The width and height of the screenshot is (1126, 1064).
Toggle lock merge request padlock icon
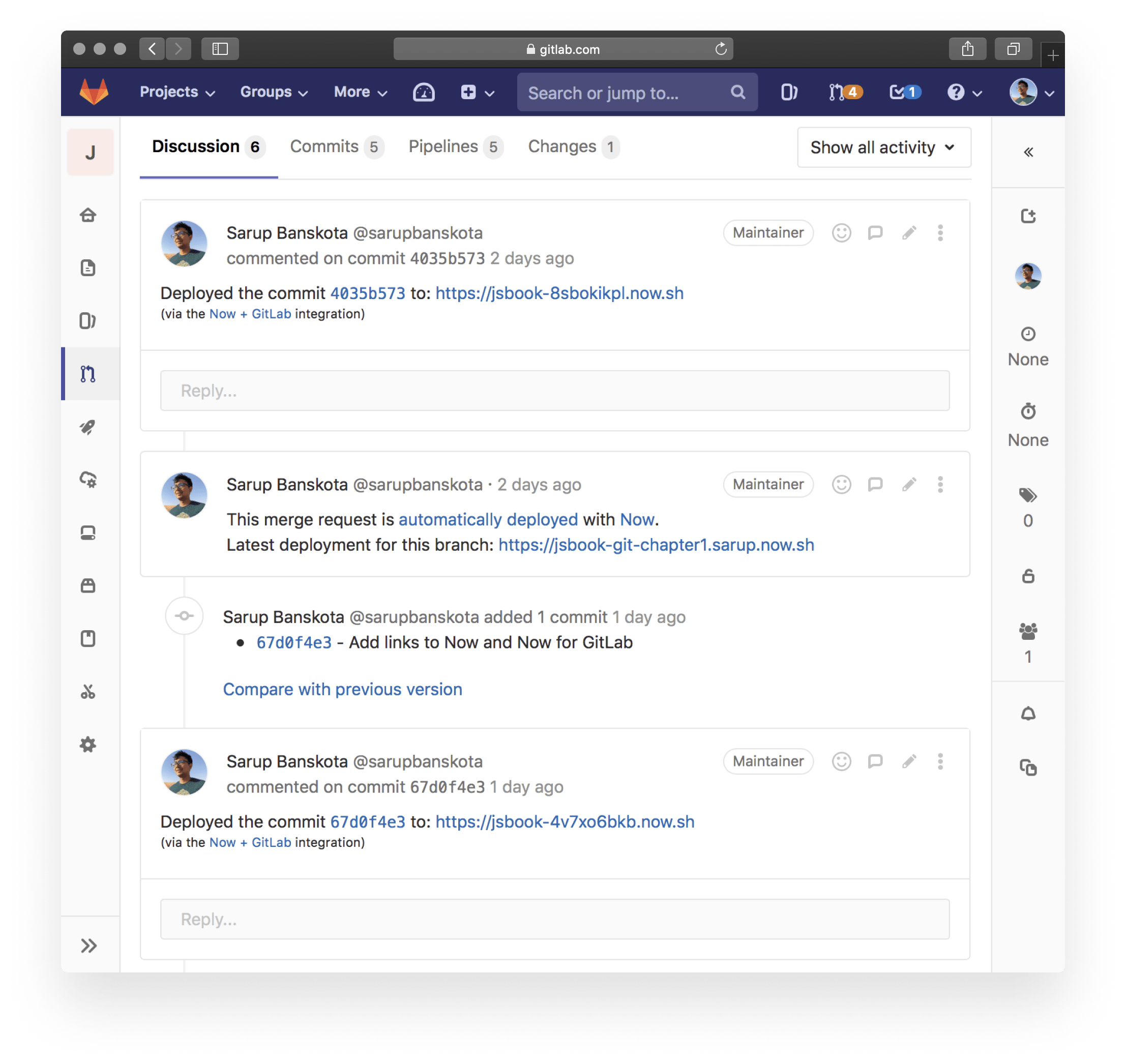click(1028, 576)
